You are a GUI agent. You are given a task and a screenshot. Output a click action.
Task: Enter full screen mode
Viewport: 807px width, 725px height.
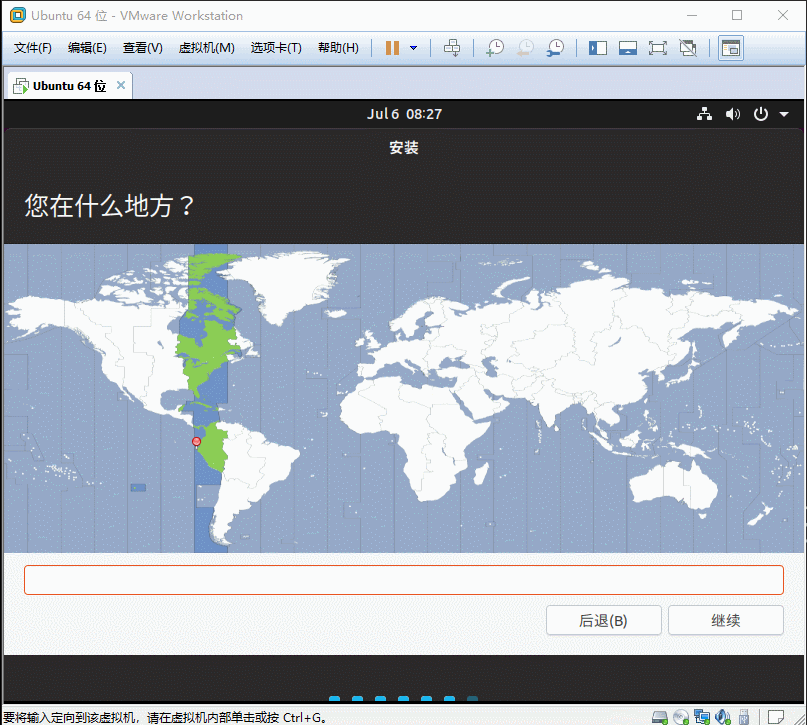pos(657,48)
